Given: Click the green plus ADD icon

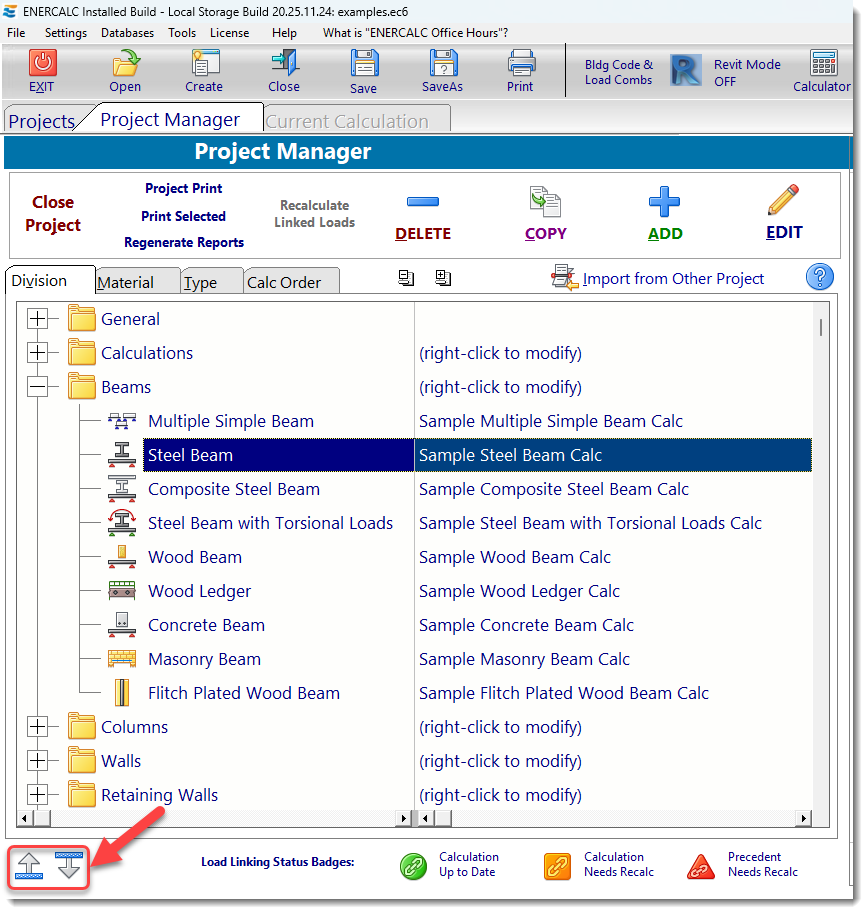Looking at the screenshot, I should point(664,203).
